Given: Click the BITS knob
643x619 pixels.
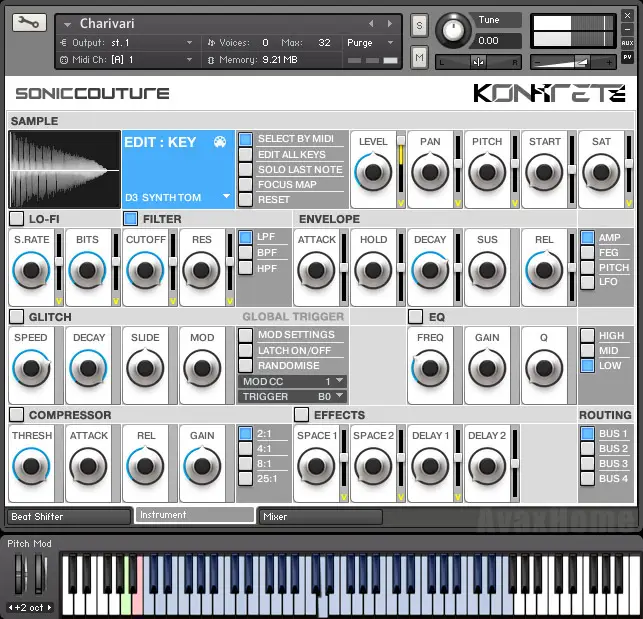Looking at the screenshot, I should (x=88, y=270).
